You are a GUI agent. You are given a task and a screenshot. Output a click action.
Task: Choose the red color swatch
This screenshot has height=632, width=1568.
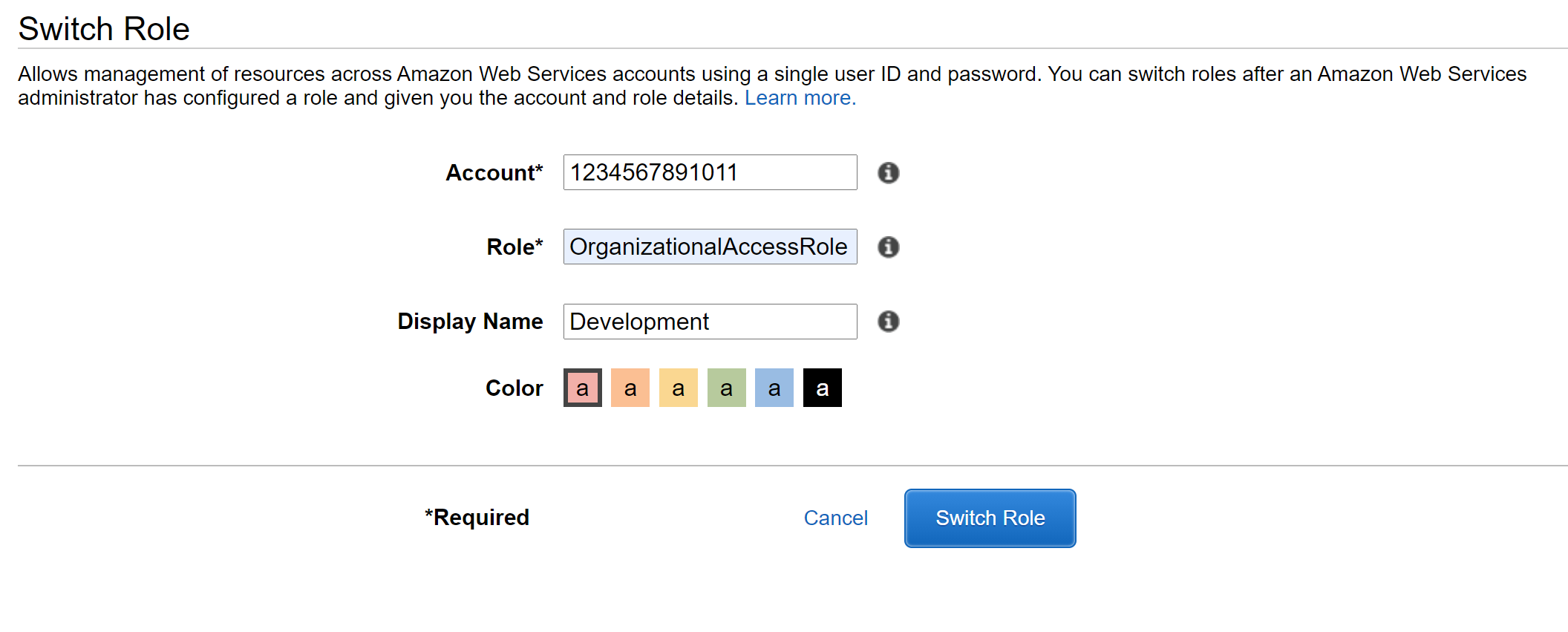[x=583, y=388]
